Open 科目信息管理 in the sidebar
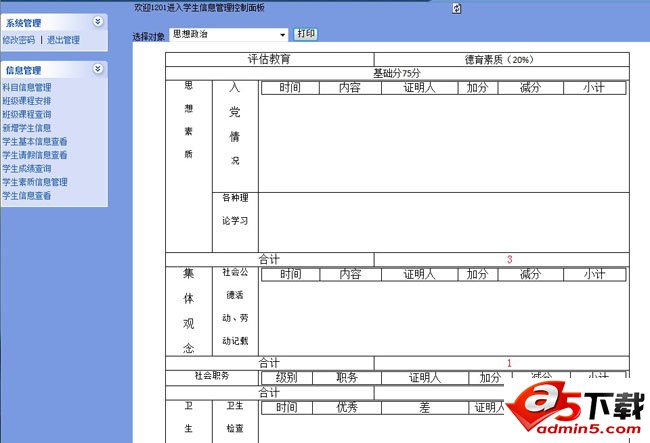Screen dimensions: 650x443 click(x=27, y=87)
